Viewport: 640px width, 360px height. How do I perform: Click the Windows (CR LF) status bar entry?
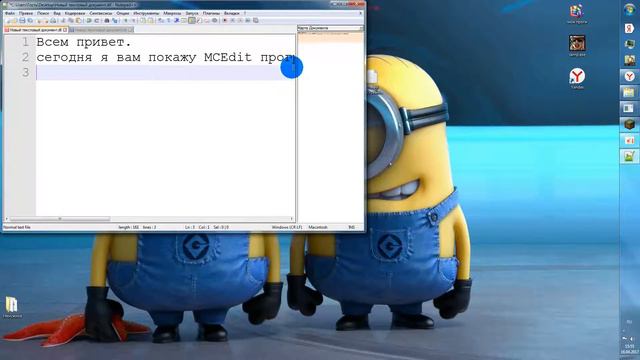tap(287, 227)
